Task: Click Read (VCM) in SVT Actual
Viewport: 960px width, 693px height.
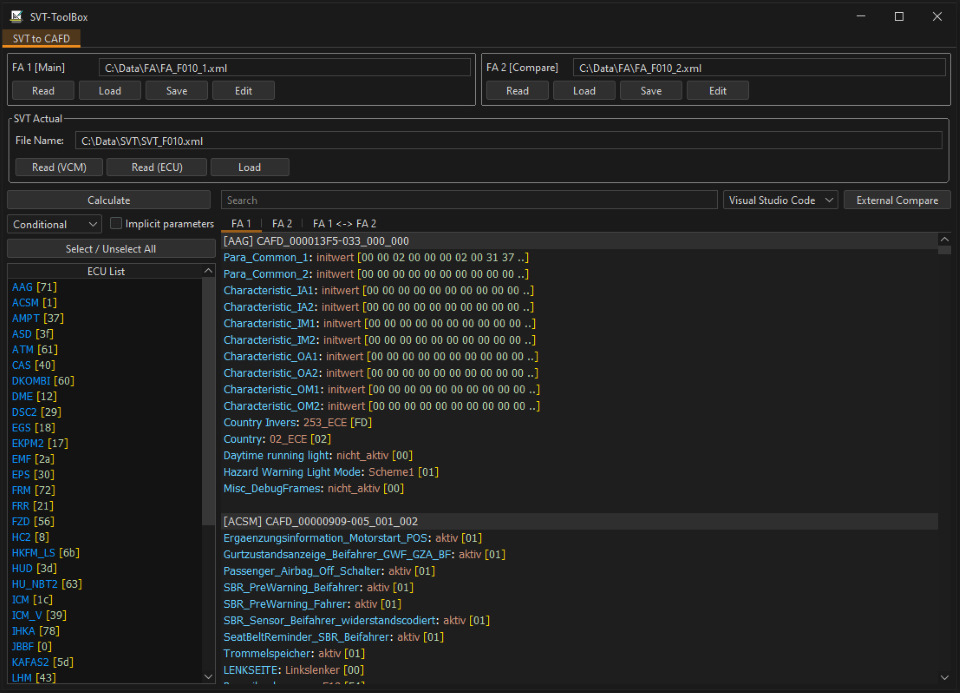Action: (x=58, y=167)
